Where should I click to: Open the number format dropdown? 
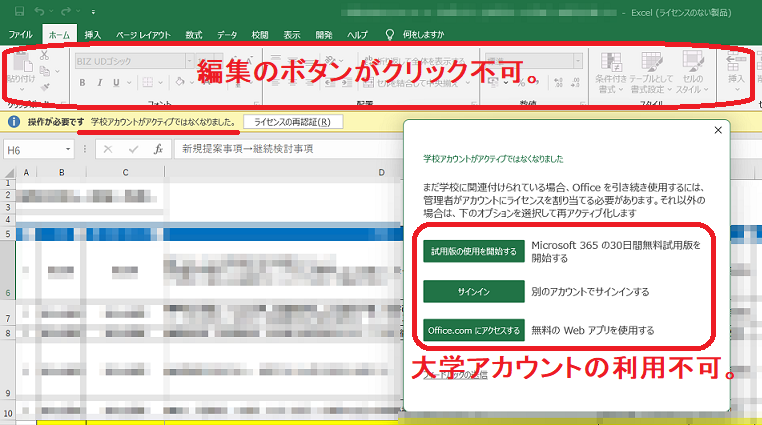577,61
